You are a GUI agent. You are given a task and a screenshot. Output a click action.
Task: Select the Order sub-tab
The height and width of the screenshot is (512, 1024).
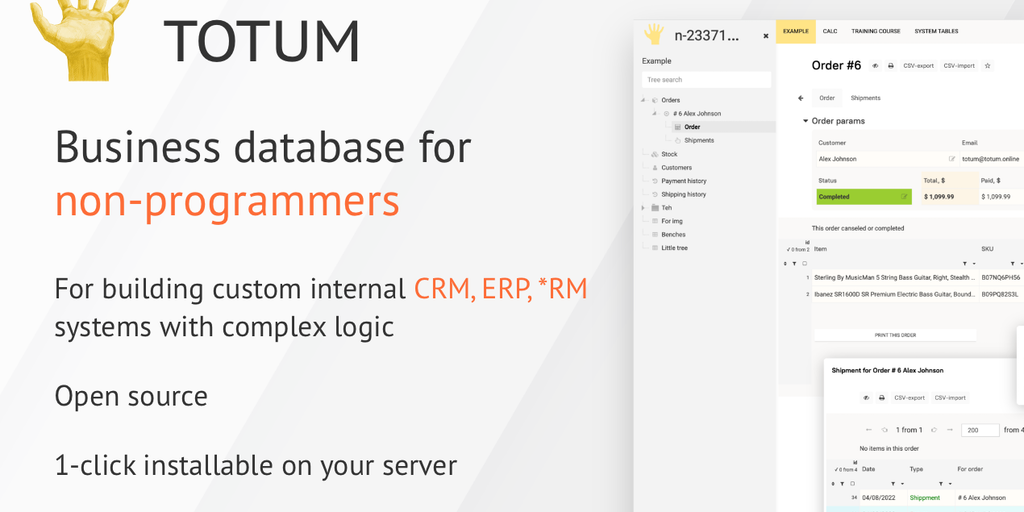click(827, 98)
